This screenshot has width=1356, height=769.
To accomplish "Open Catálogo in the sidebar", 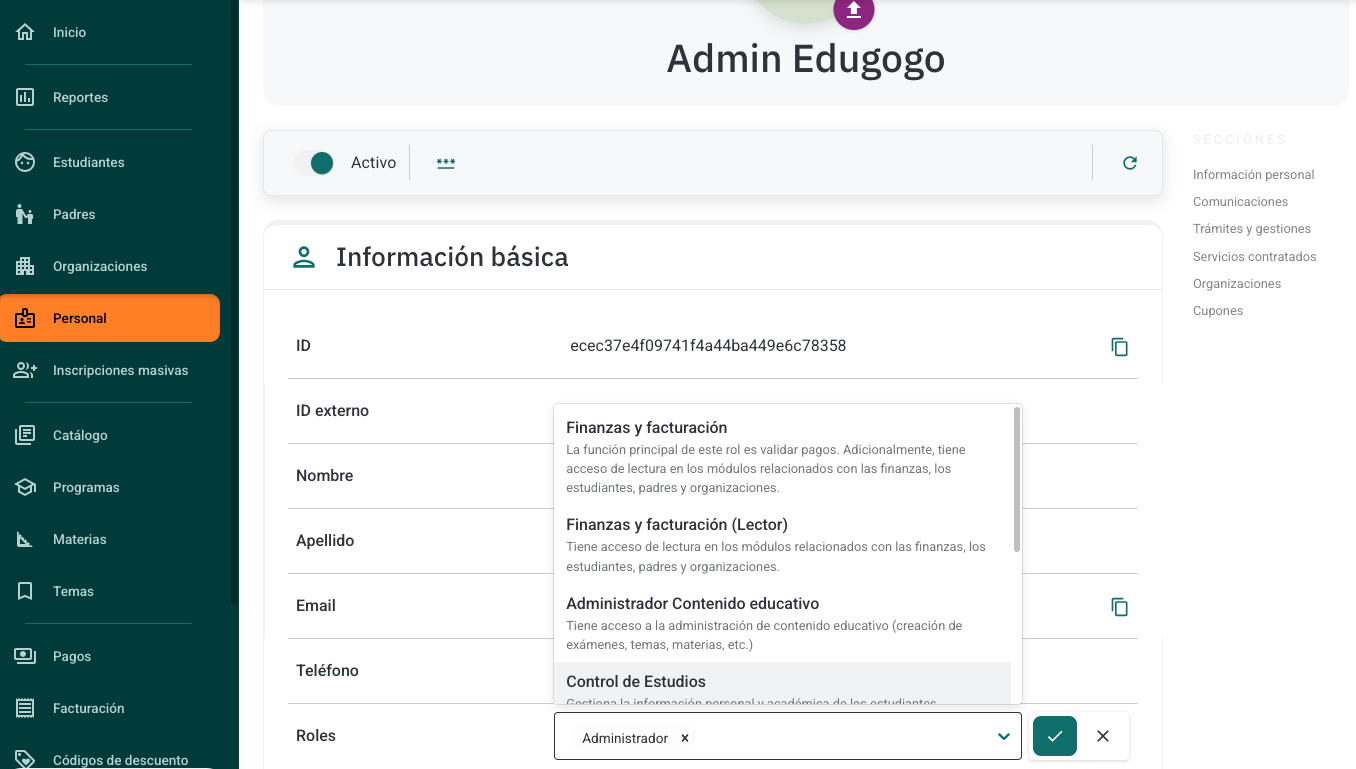I will [110, 436].
